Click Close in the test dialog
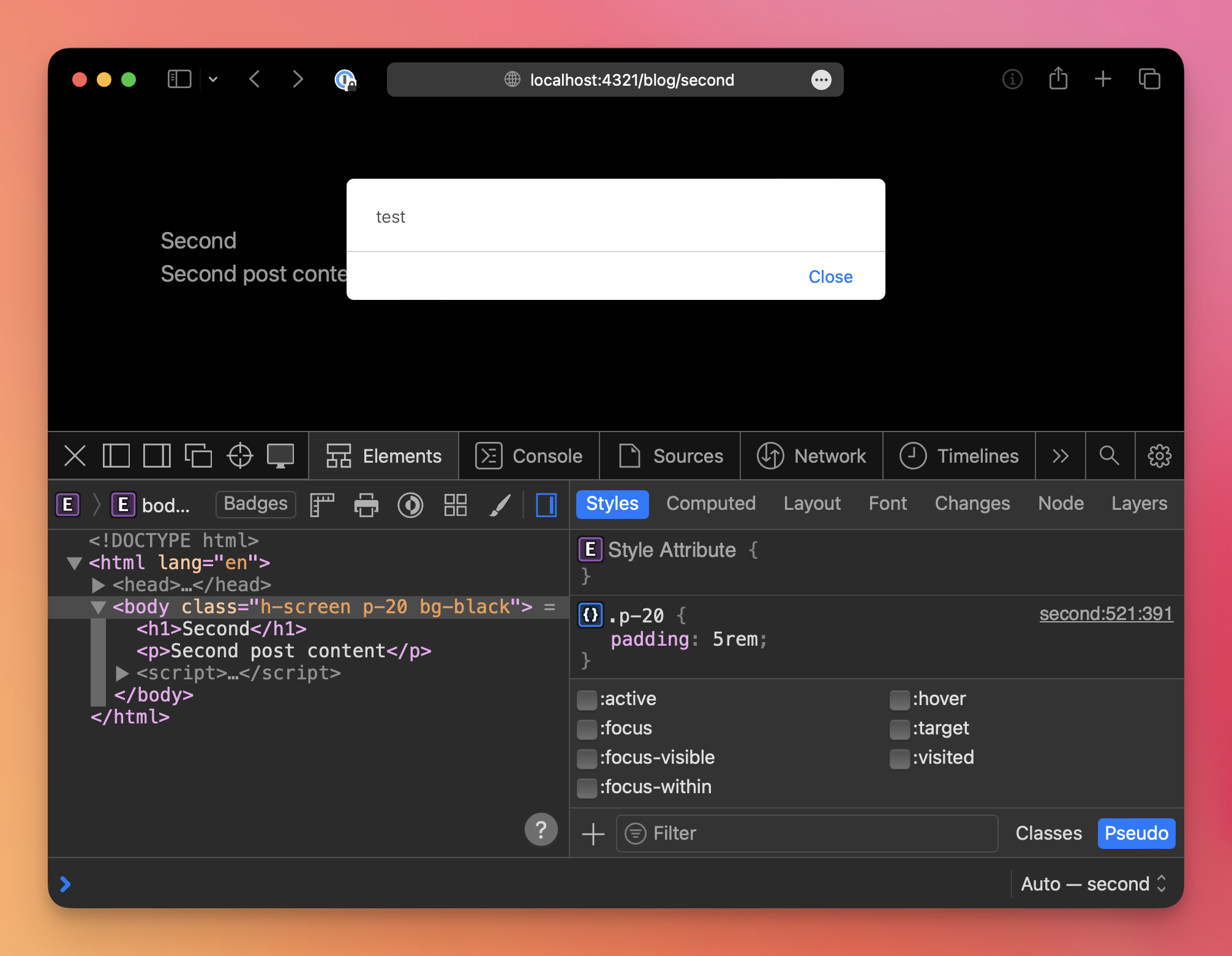This screenshot has height=956, width=1232. (x=830, y=277)
